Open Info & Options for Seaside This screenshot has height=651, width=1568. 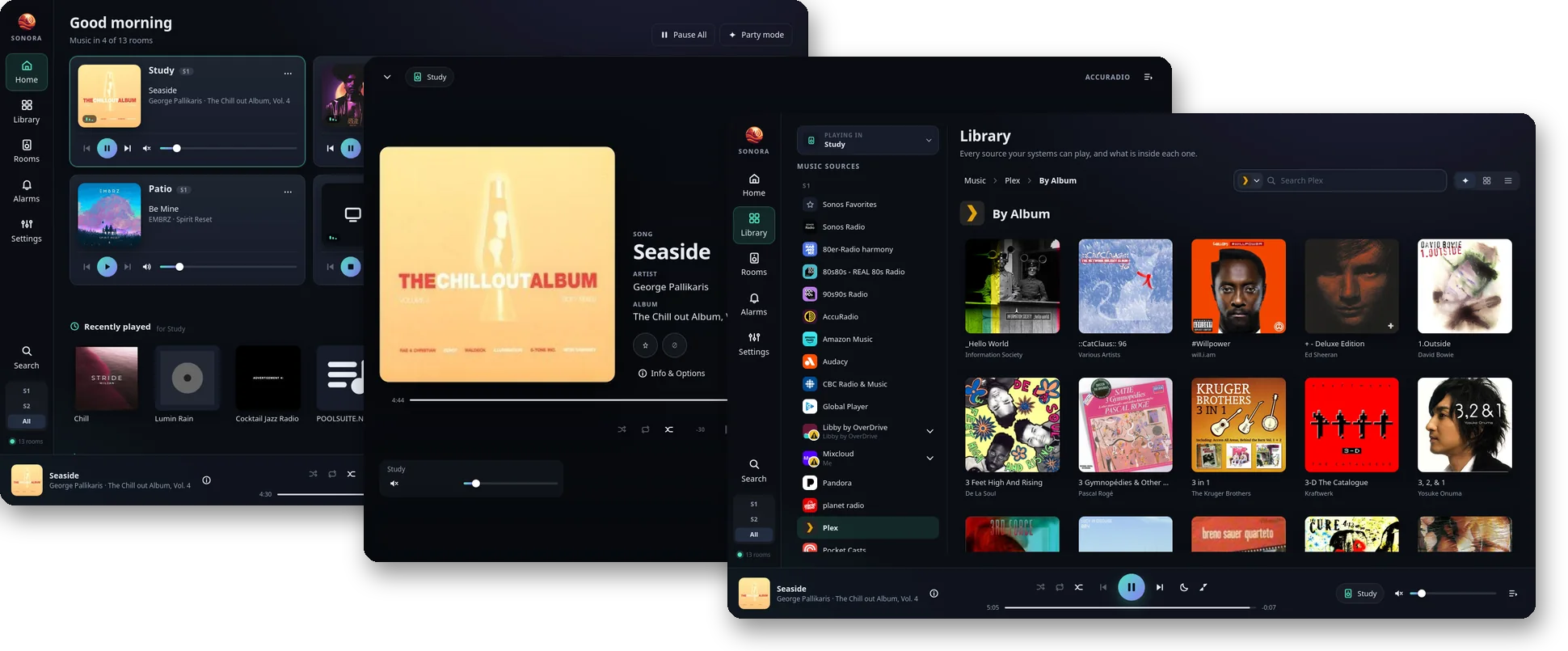click(x=672, y=374)
